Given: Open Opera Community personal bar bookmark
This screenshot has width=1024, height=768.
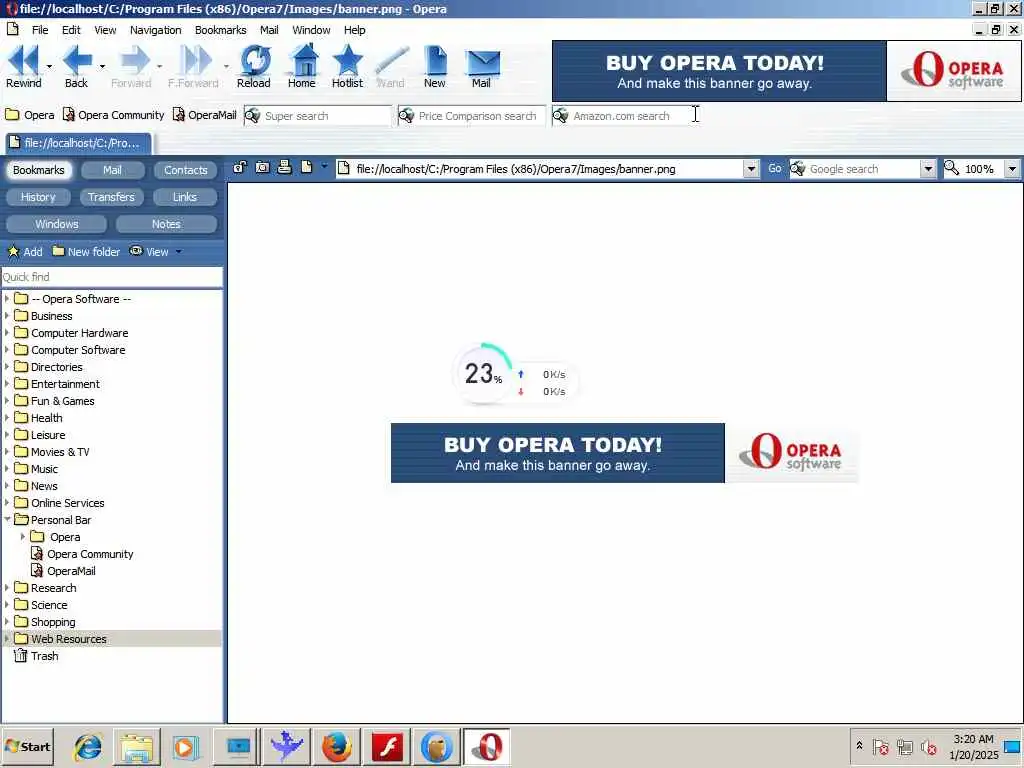Looking at the screenshot, I should point(114,115).
